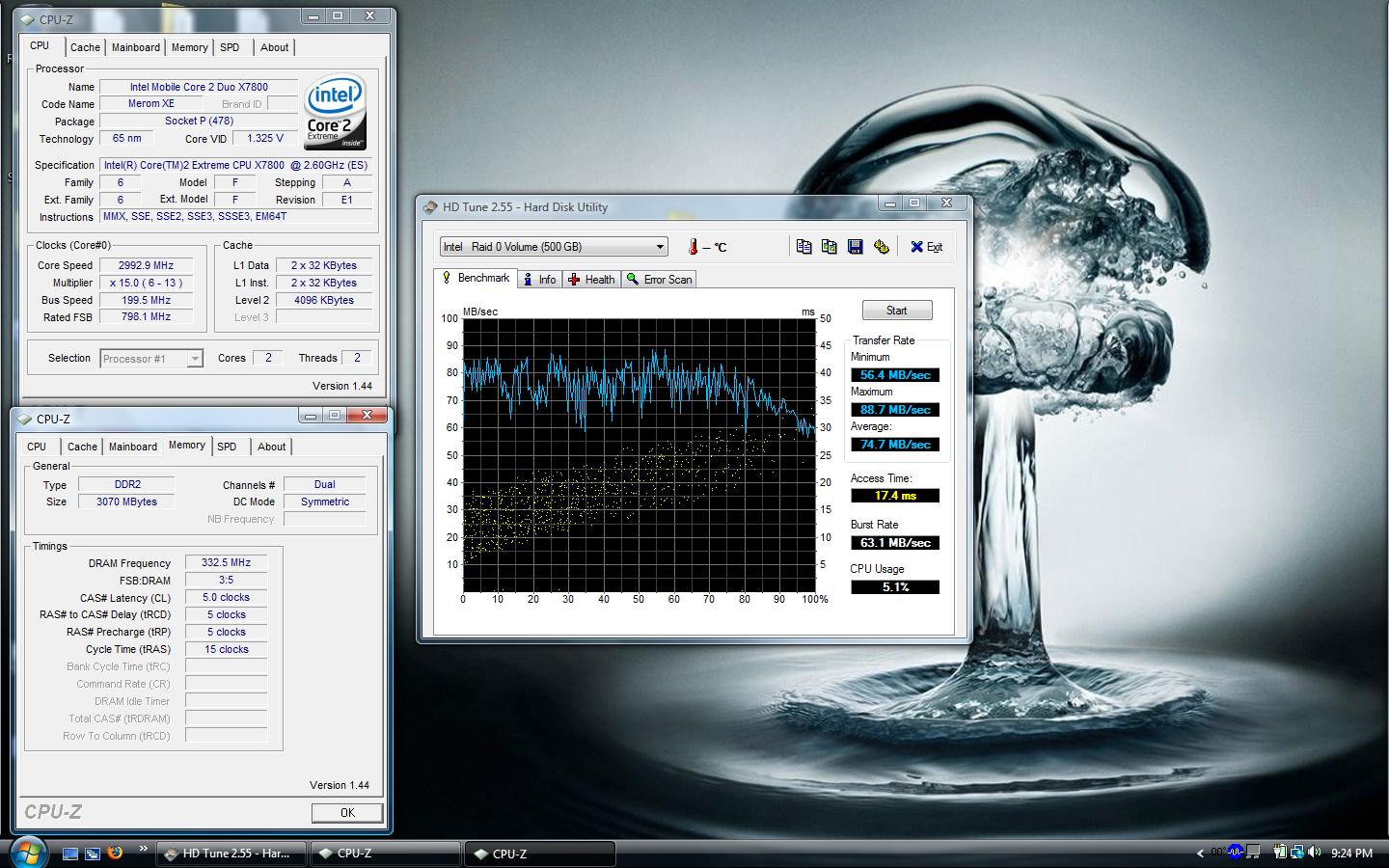The width and height of the screenshot is (1389, 868).
Task: Open CPU tab in bottom CPU-Z window
Action: pyautogui.click(x=37, y=447)
